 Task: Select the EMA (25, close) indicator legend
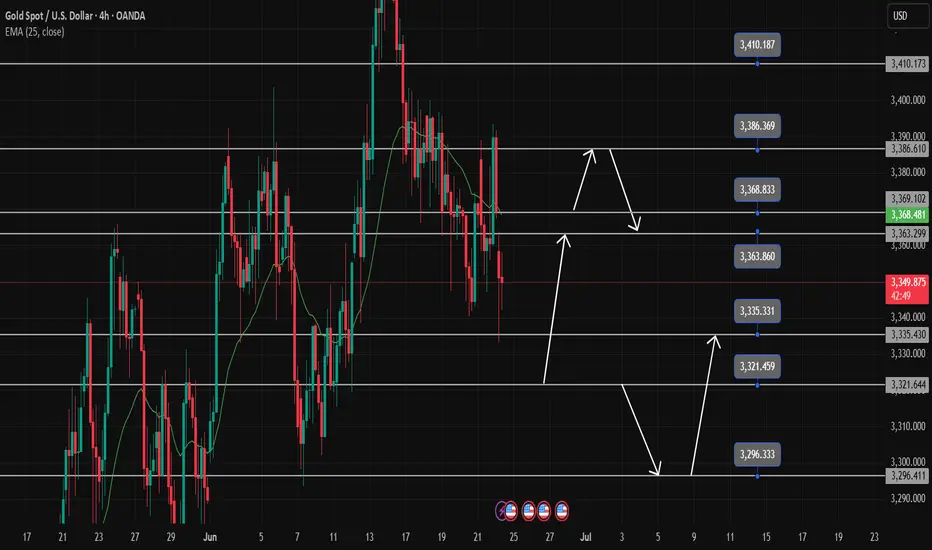pyautogui.click(x=34, y=32)
